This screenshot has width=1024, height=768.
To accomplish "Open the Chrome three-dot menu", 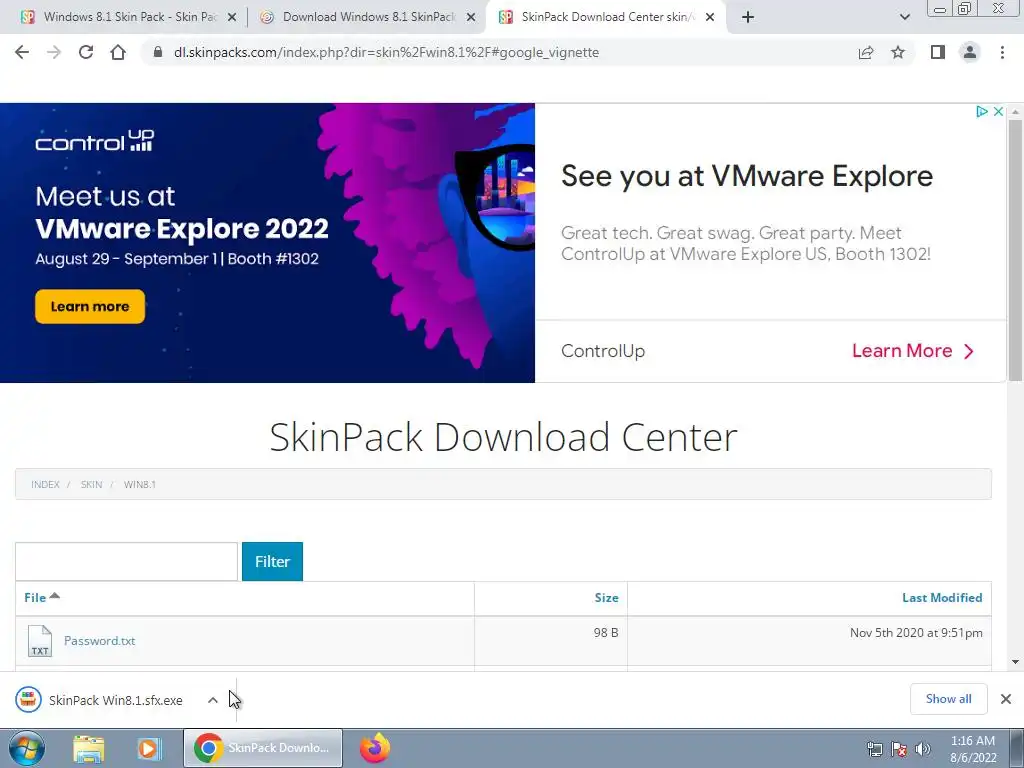I will tap(1002, 52).
